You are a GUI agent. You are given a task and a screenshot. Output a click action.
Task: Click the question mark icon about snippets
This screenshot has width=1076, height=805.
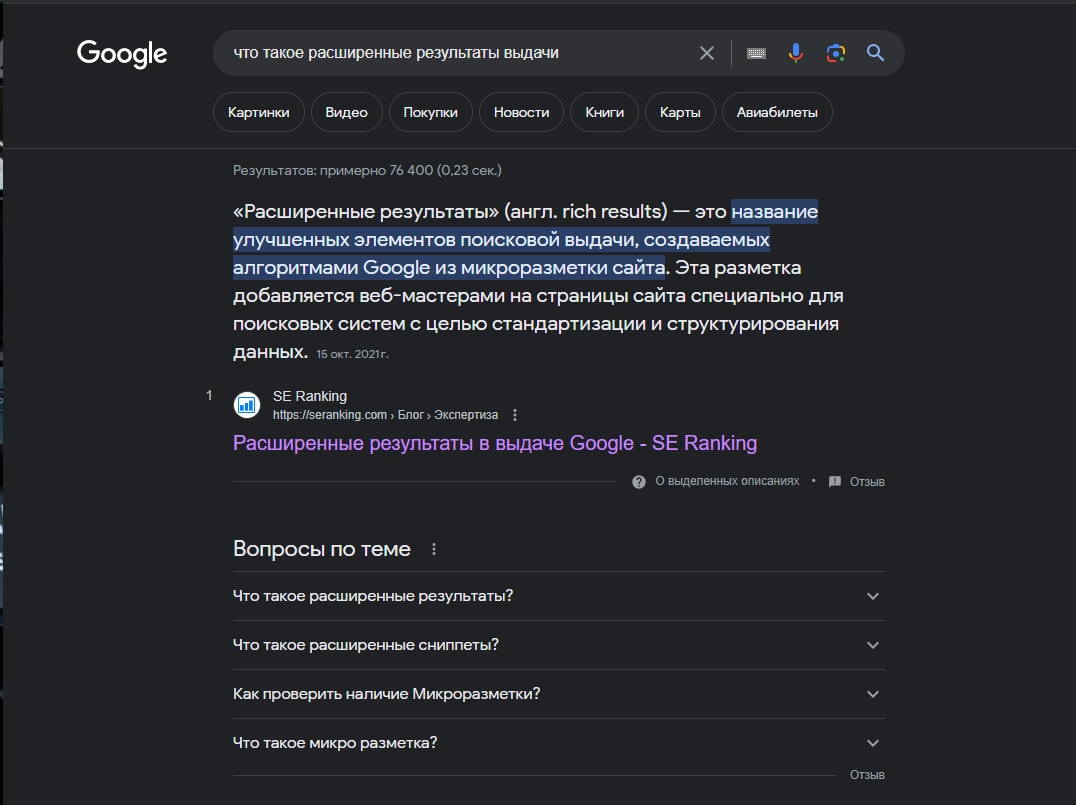638,482
